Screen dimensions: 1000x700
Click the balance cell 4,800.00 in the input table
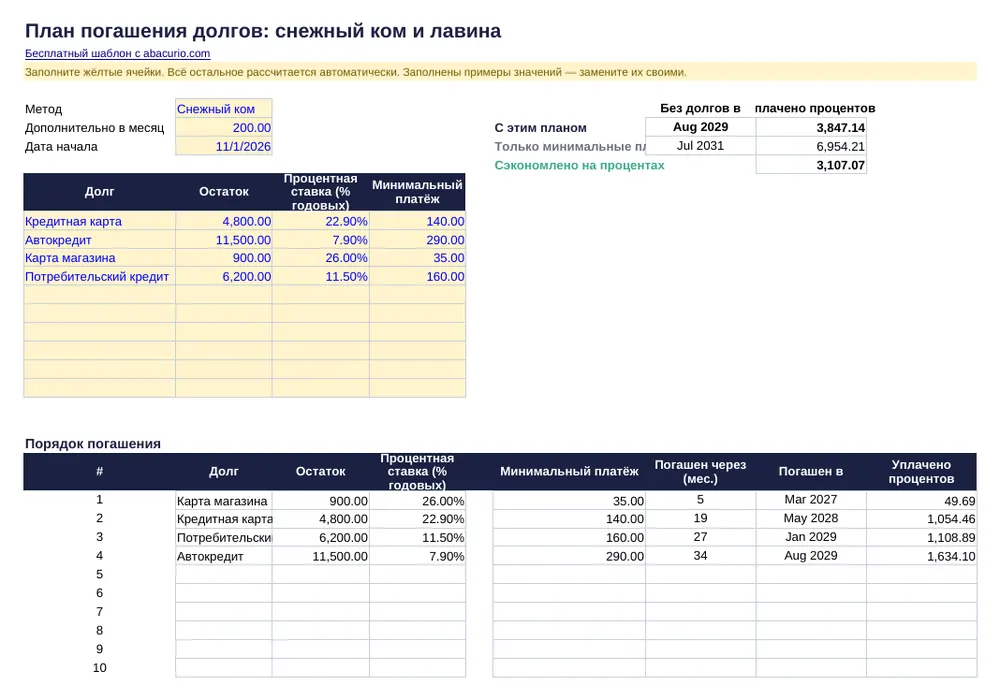point(224,221)
